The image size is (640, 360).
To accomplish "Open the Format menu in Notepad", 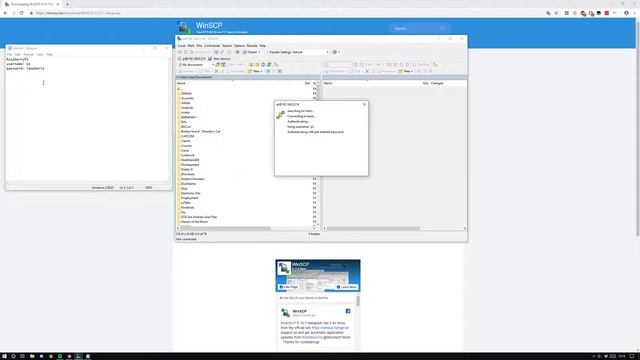I will (x=28, y=54).
